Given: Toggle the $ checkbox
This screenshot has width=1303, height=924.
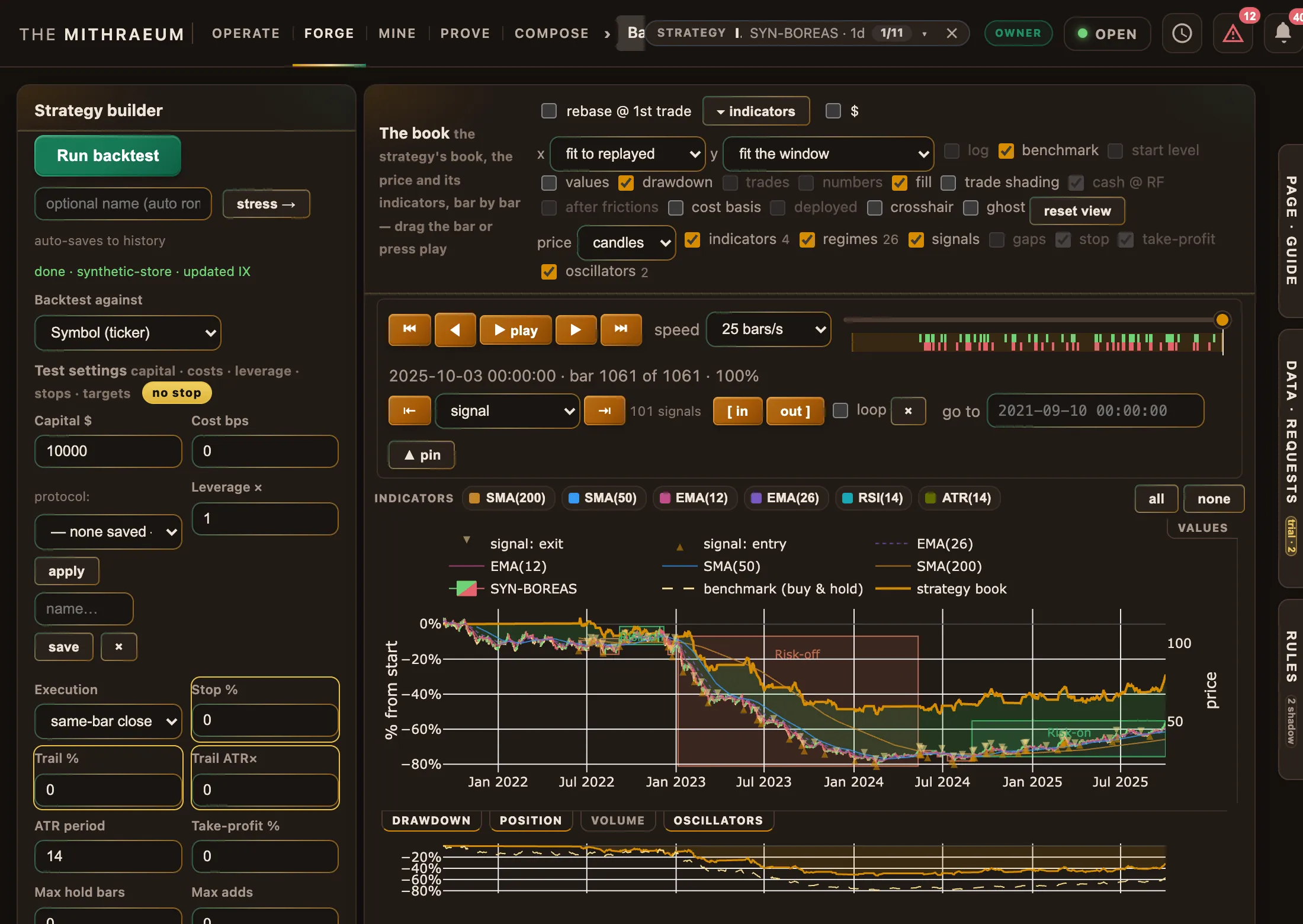Looking at the screenshot, I should pos(833,111).
